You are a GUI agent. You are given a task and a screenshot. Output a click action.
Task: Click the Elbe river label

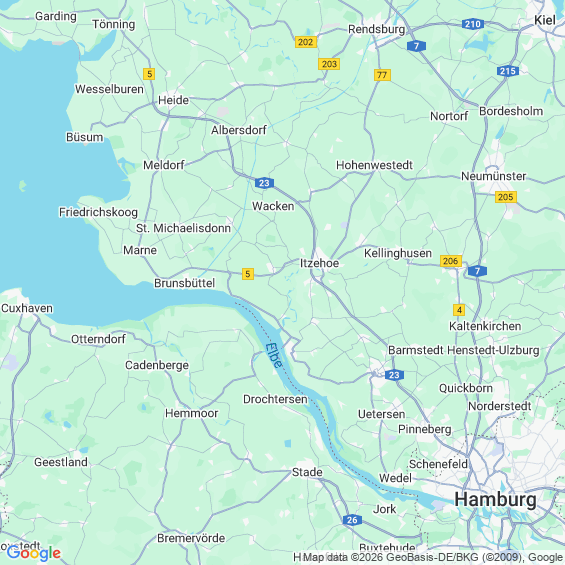click(x=274, y=355)
